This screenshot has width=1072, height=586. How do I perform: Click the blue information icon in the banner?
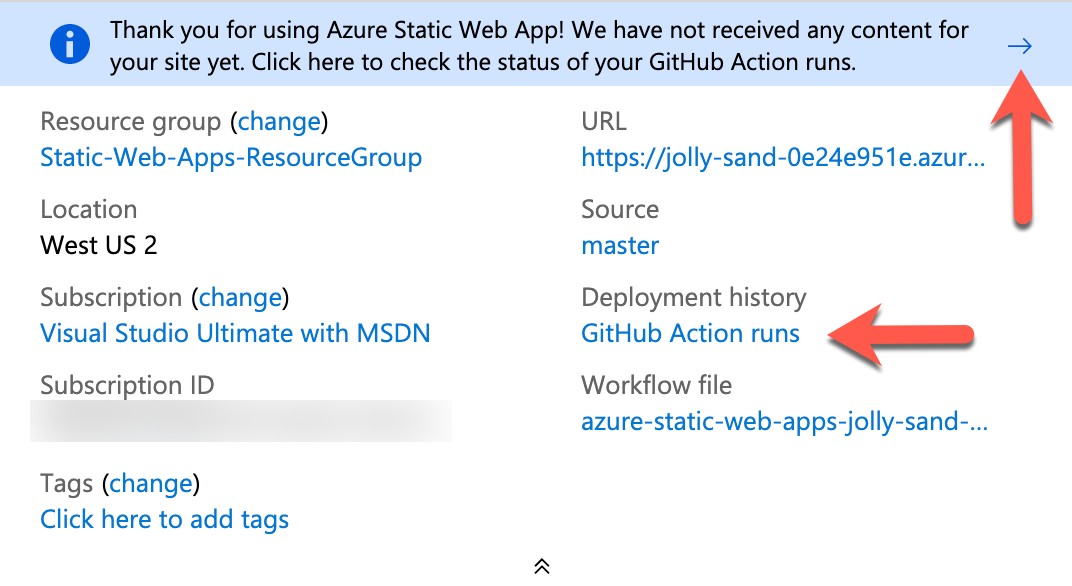(69, 44)
